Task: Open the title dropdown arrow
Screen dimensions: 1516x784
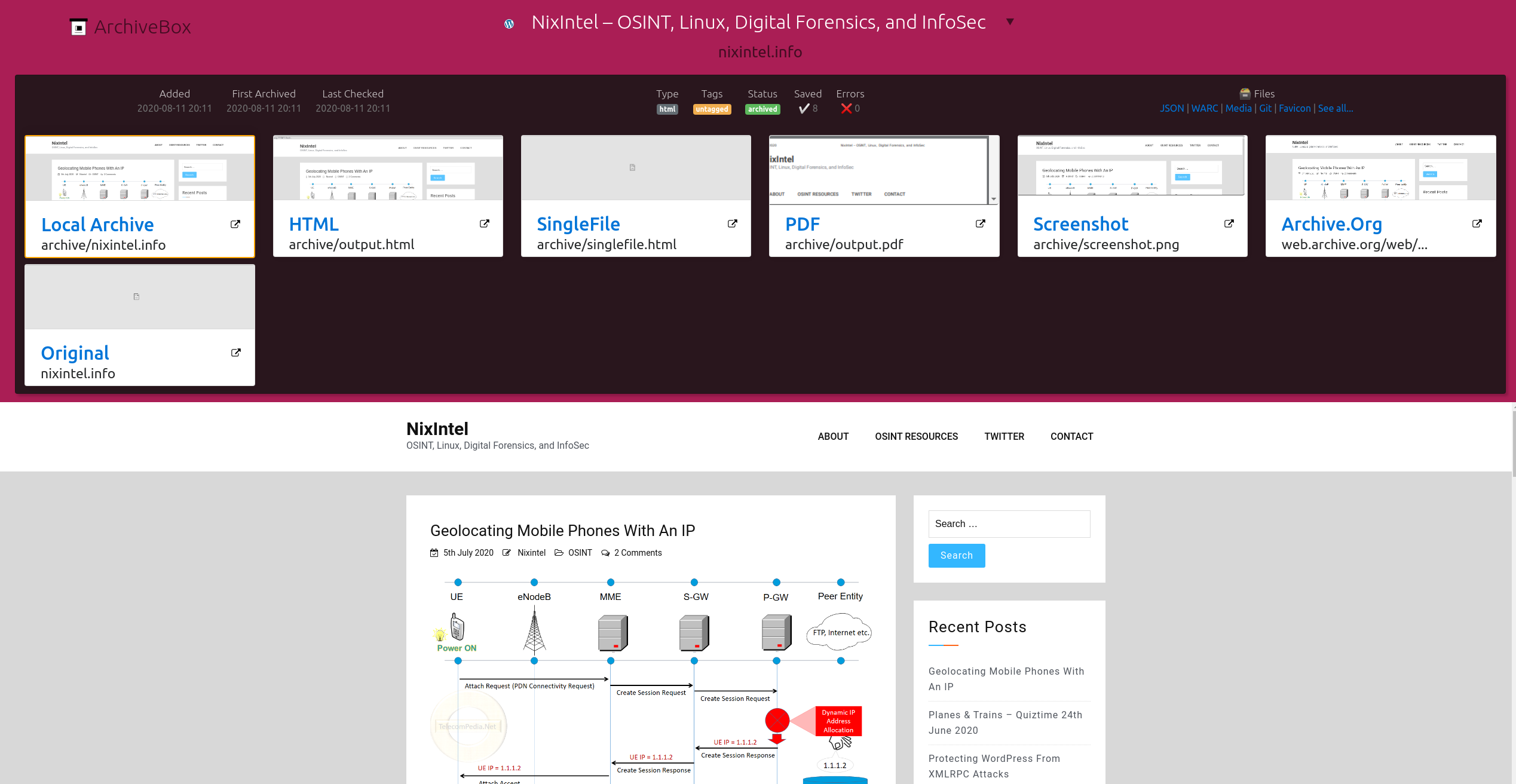Action: (x=1010, y=21)
